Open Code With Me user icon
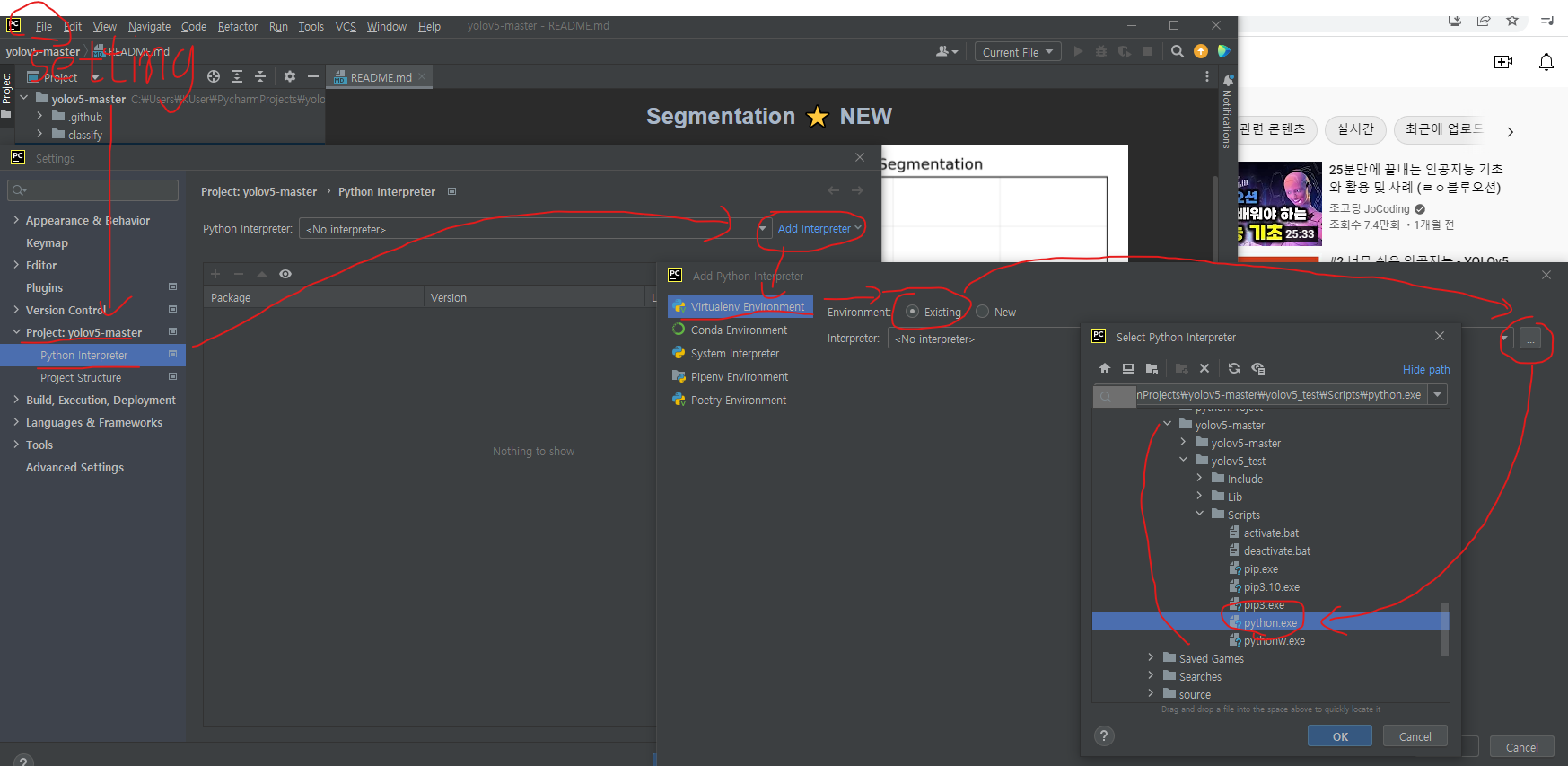The height and width of the screenshot is (766, 1568). [947, 52]
